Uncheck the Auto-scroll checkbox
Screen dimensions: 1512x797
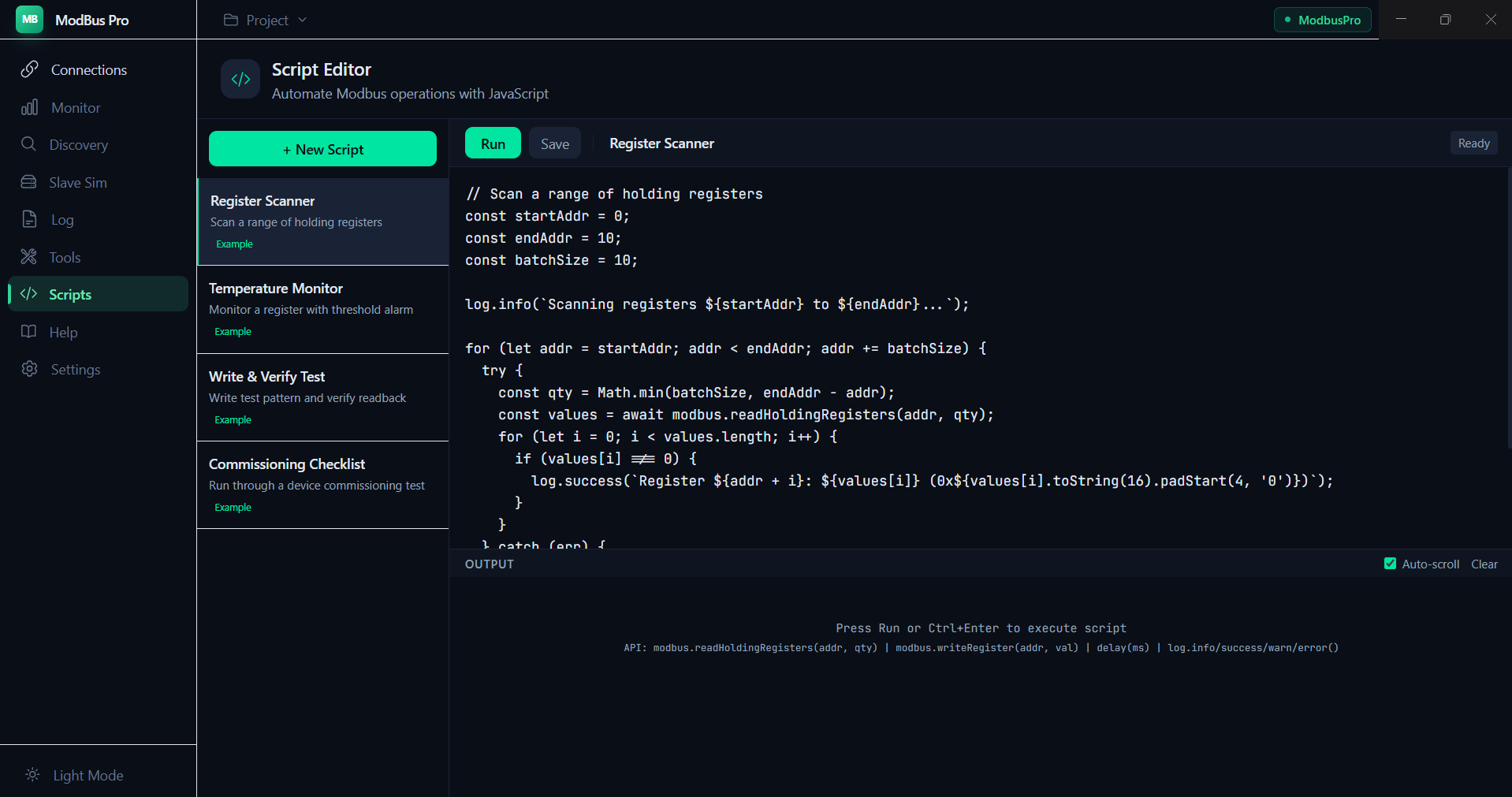[x=1391, y=564]
